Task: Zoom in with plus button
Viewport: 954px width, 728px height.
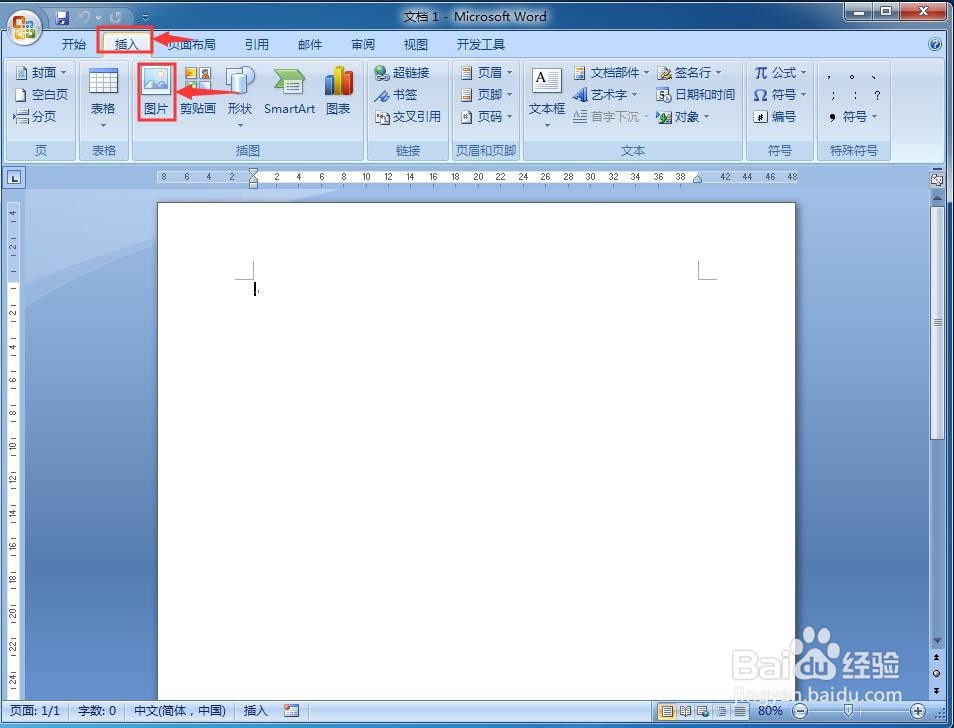Action: [x=917, y=710]
